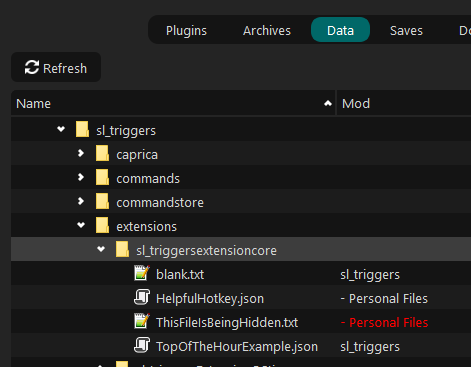The image size is (471, 367).
Task: Switch to the Plugins tab
Action: point(186,31)
